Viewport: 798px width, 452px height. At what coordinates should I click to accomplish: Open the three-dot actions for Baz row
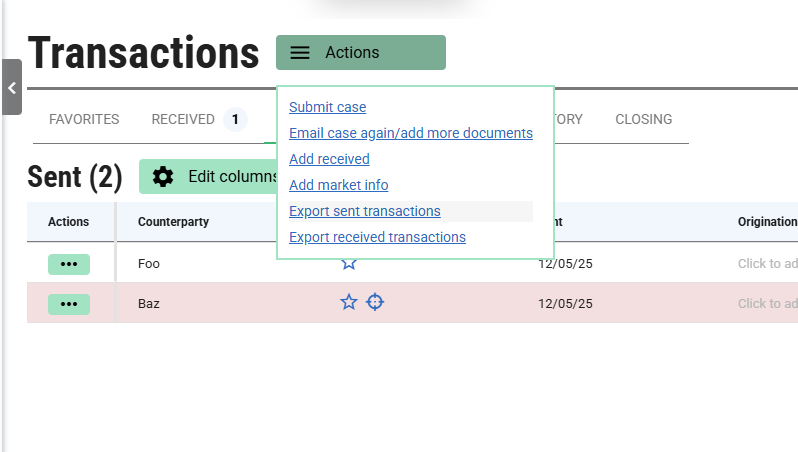tap(69, 304)
